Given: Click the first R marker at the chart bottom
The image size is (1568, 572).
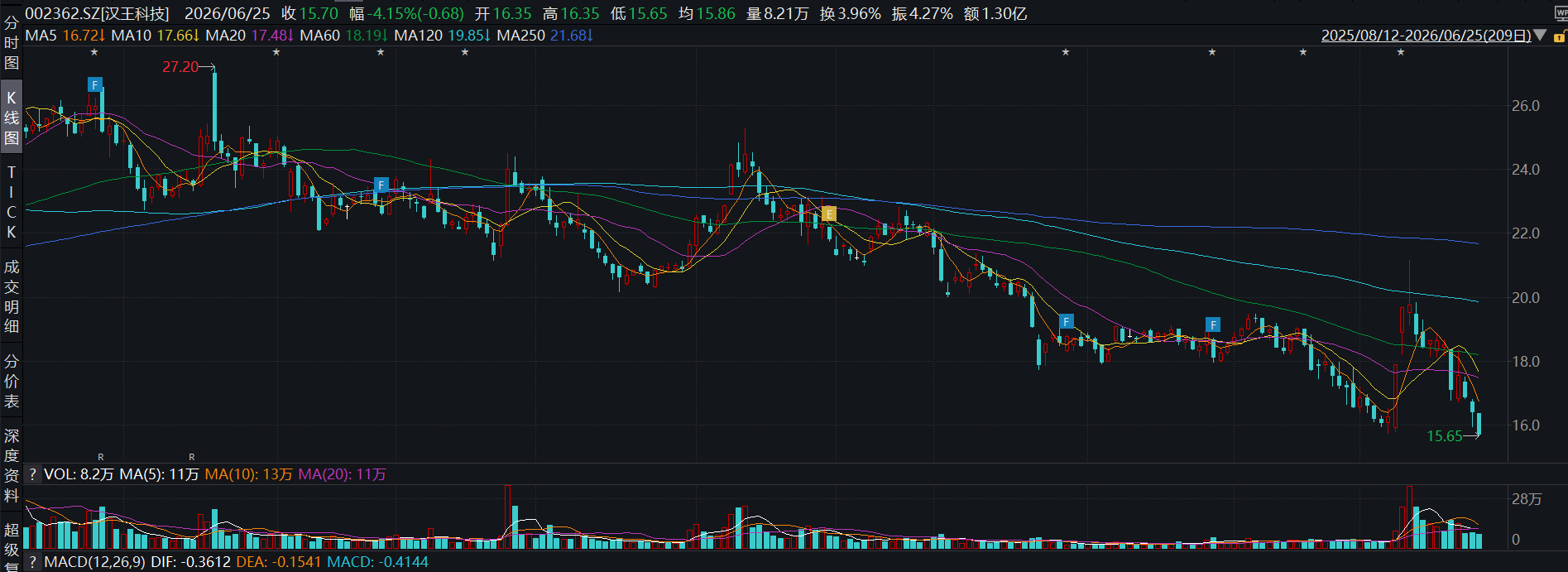Looking at the screenshot, I should click(x=101, y=457).
